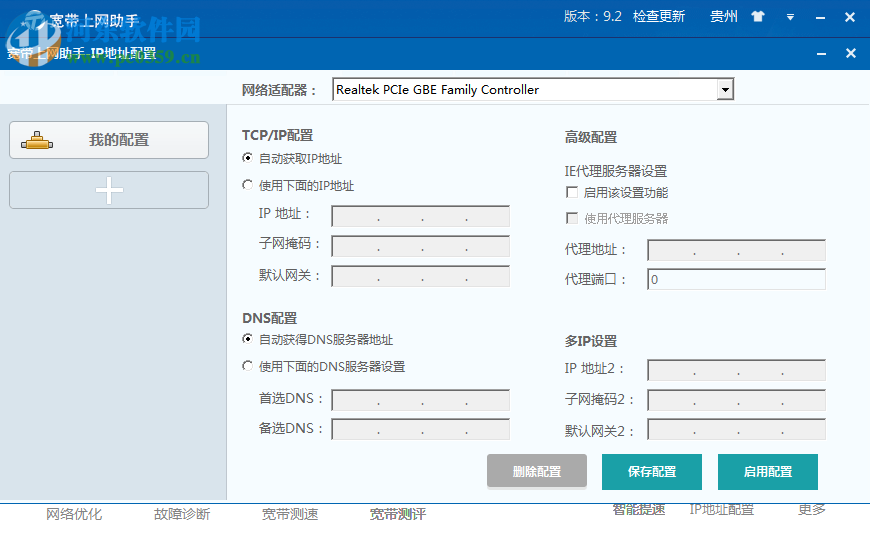This screenshot has height=540, width=870.
Task: Add a new configuration with plus button
Action: coord(109,190)
